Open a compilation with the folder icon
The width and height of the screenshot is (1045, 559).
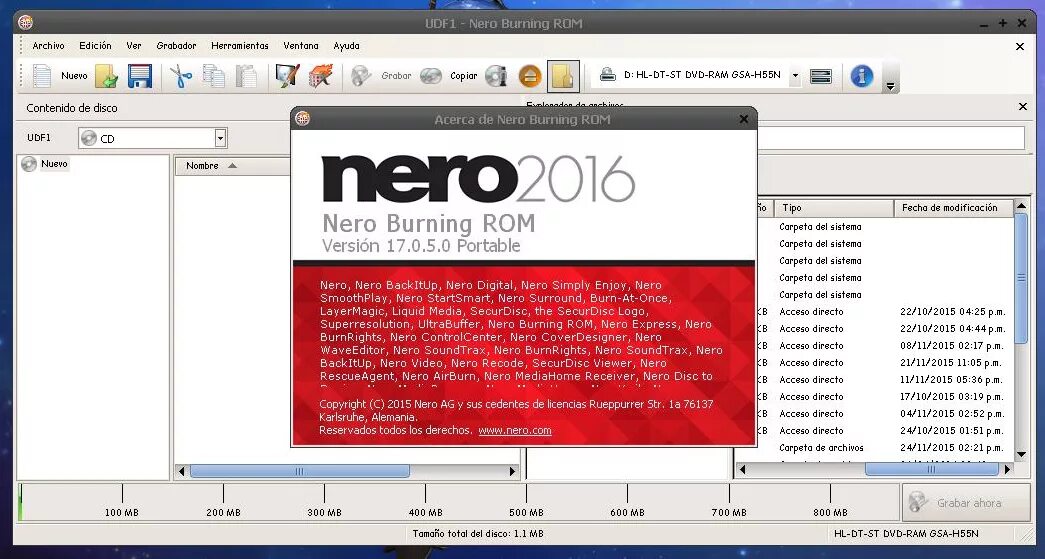pos(107,76)
